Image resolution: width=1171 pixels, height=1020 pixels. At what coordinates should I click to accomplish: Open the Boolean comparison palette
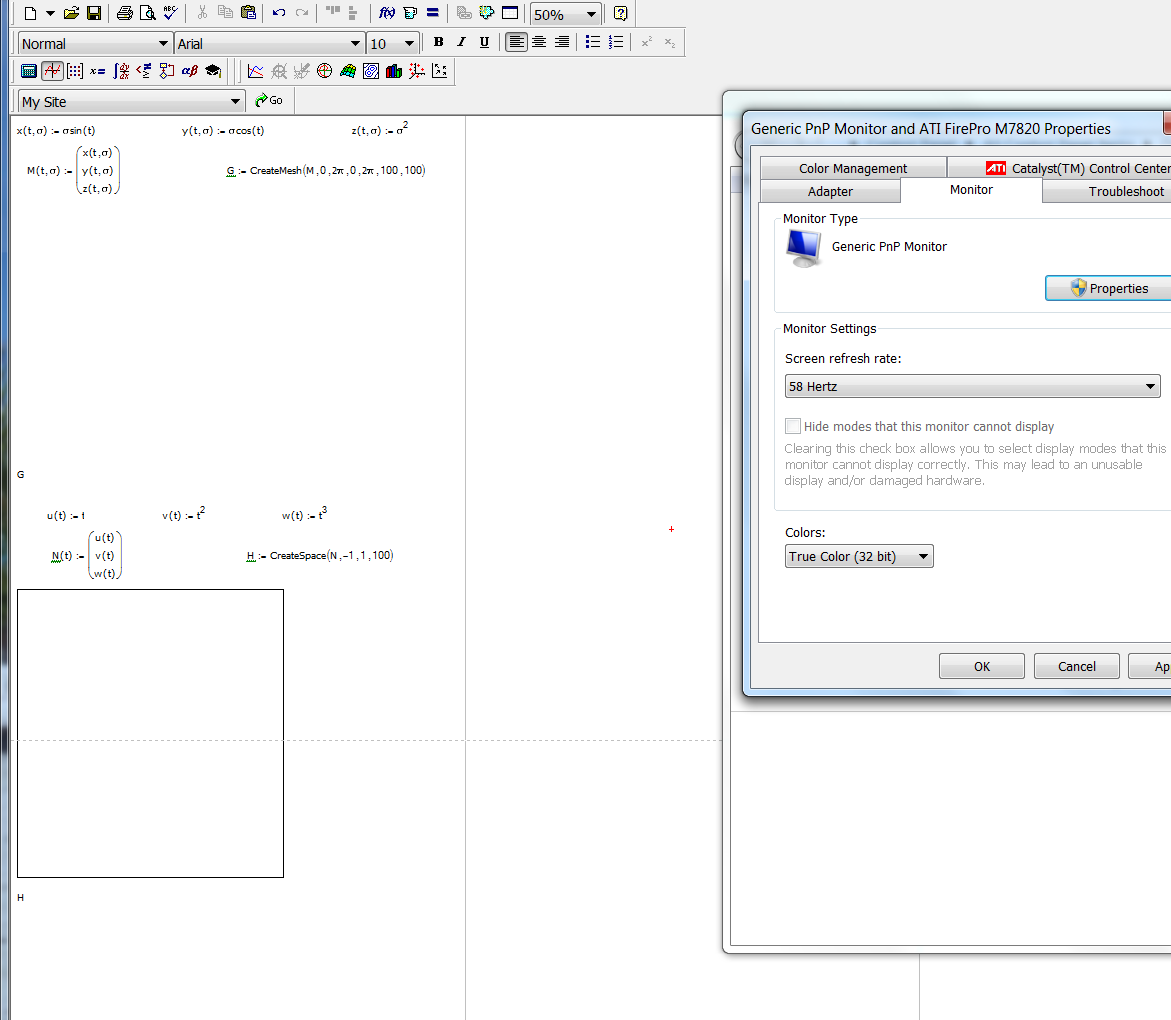pyautogui.click(x=144, y=71)
